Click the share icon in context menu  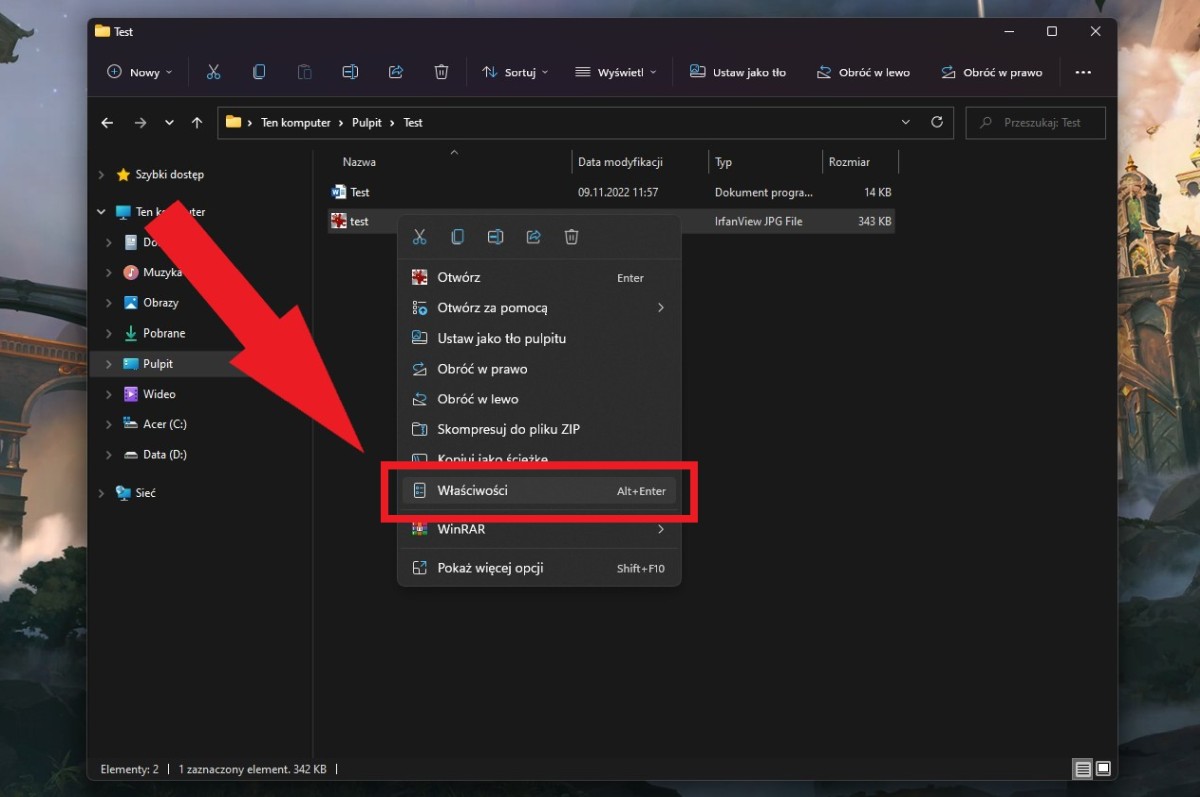[x=533, y=237]
